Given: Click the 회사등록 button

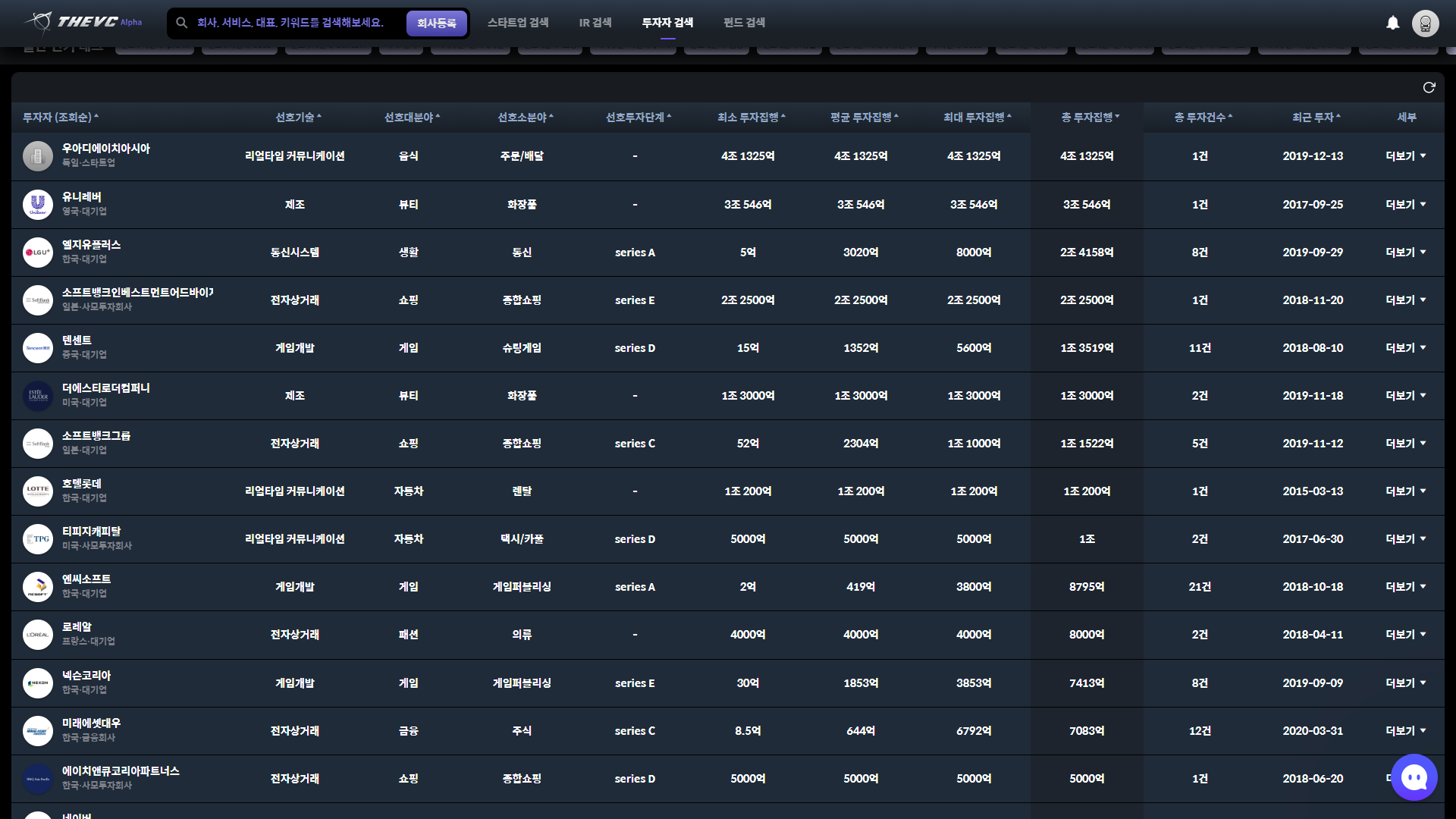Looking at the screenshot, I should (x=437, y=23).
